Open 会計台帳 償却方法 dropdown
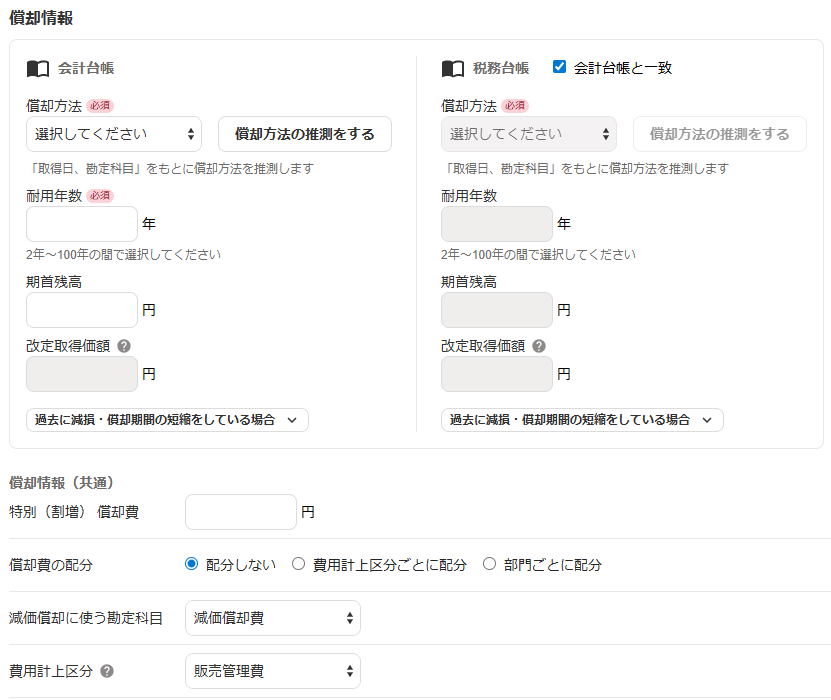The height and width of the screenshot is (700, 831). [114, 134]
